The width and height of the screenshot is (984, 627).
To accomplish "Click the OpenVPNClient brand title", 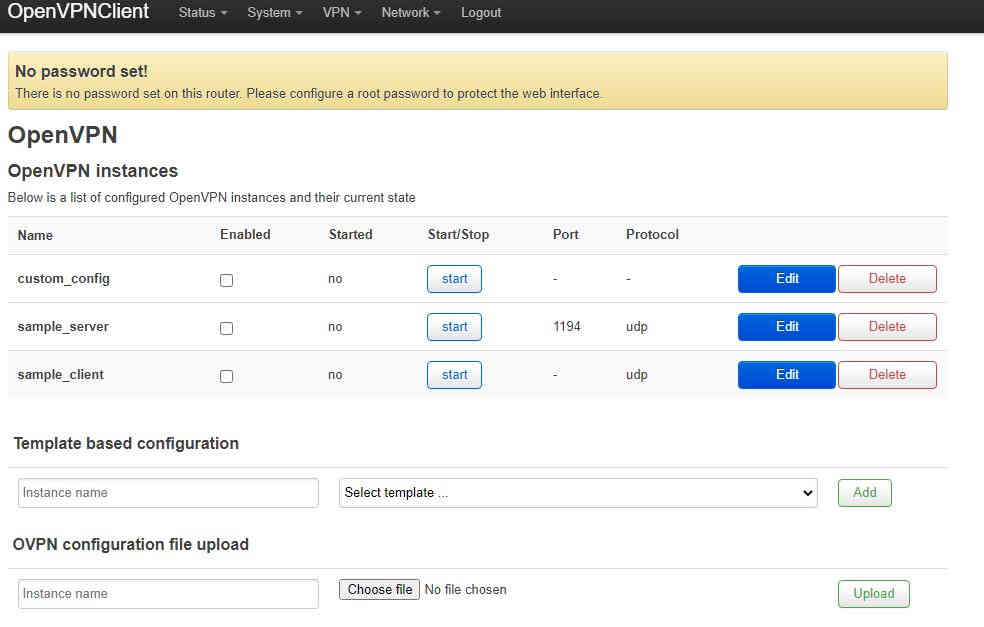I will click(x=78, y=11).
